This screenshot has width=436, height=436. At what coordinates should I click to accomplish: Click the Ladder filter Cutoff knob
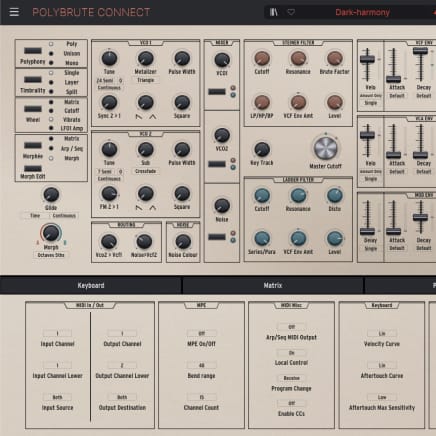click(x=262, y=196)
